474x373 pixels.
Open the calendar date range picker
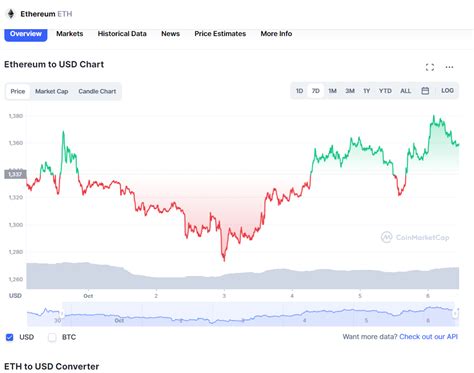[425, 91]
